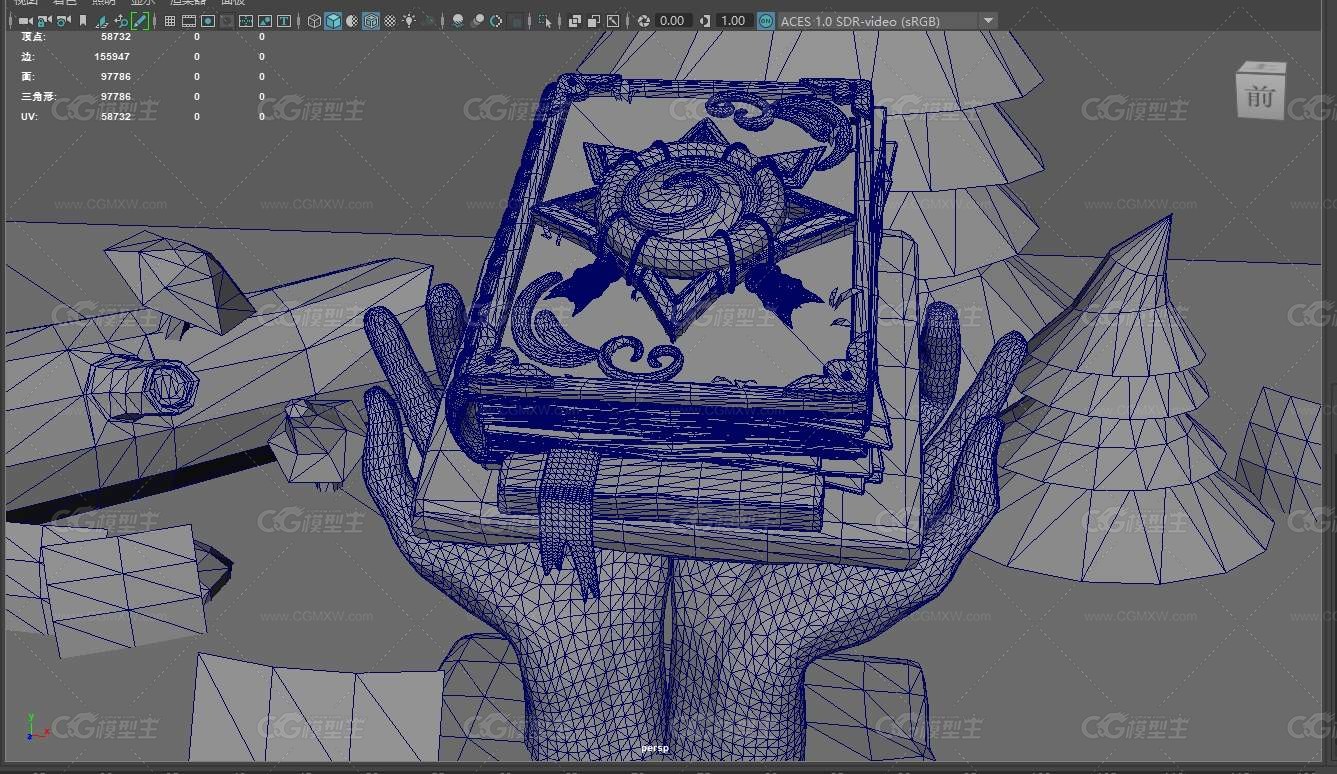Screen dimensions: 1337x774
Task: Click the X-Ray Joints icon
Action: click(613, 21)
